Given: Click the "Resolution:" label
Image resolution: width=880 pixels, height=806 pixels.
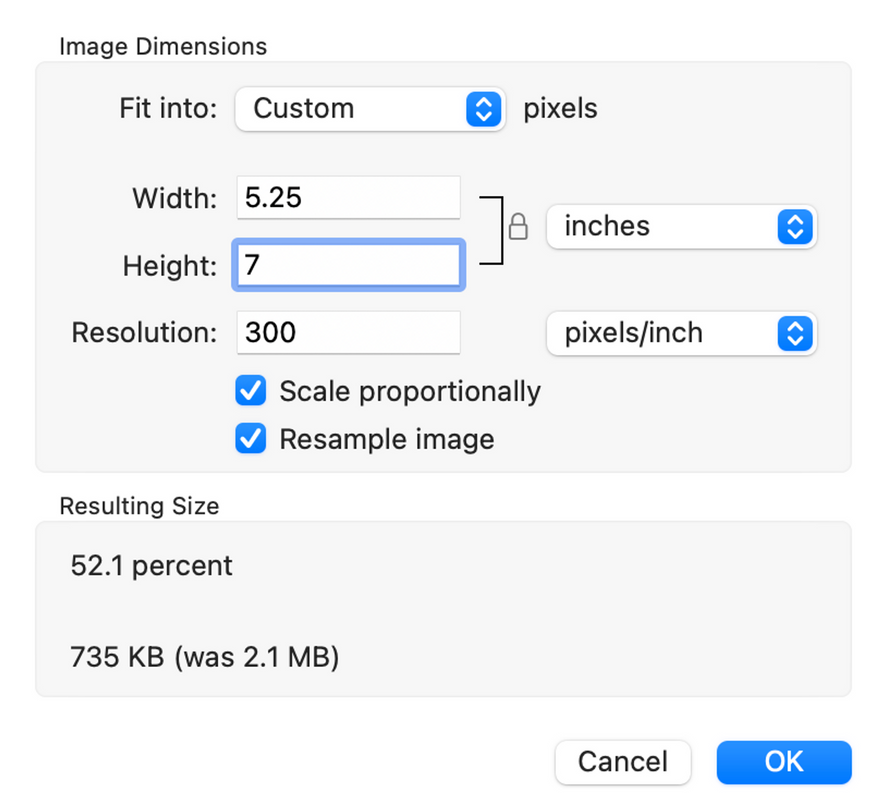Looking at the screenshot, I should click(x=144, y=333).
